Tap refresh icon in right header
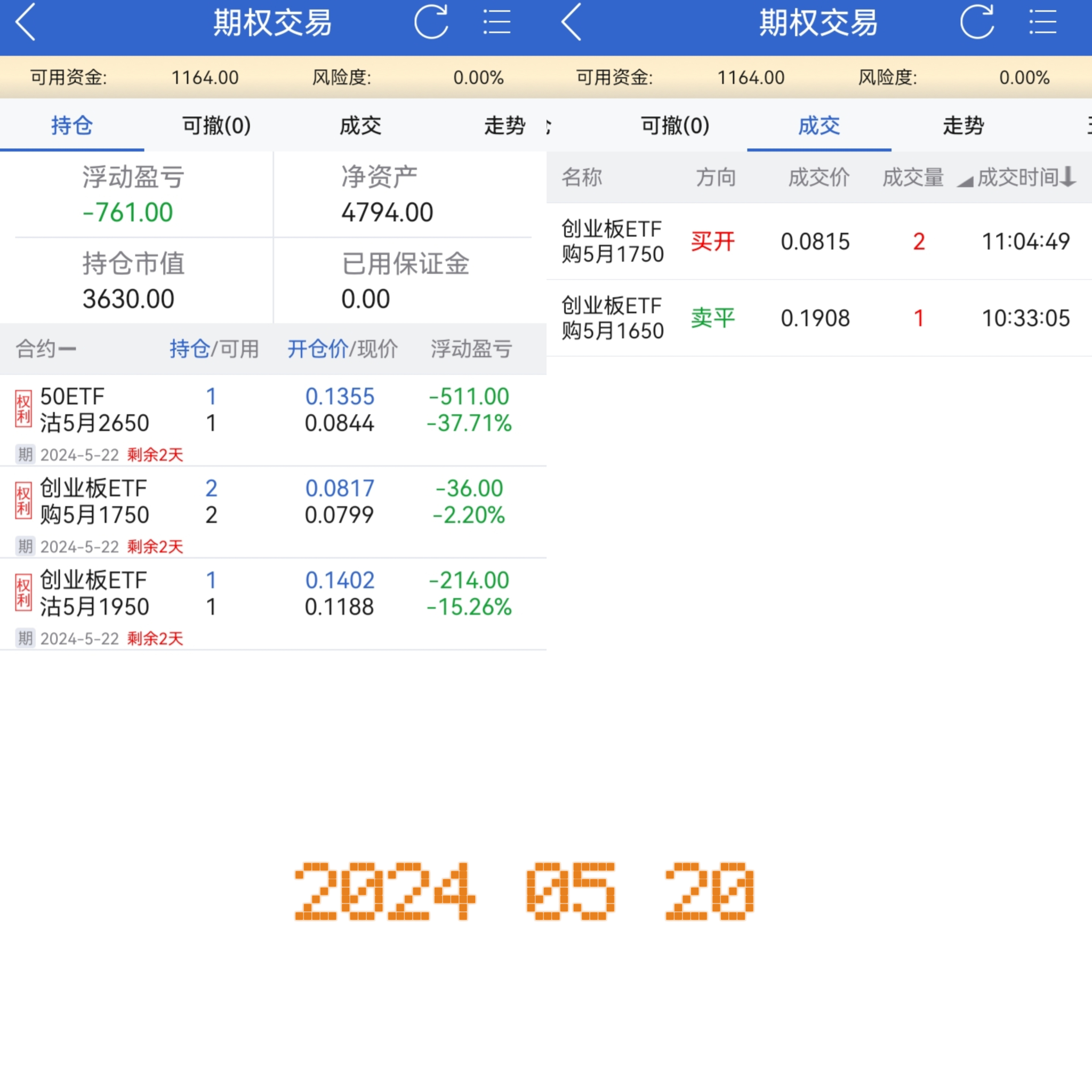The height and width of the screenshot is (1092, 1092). (x=977, y=22)
